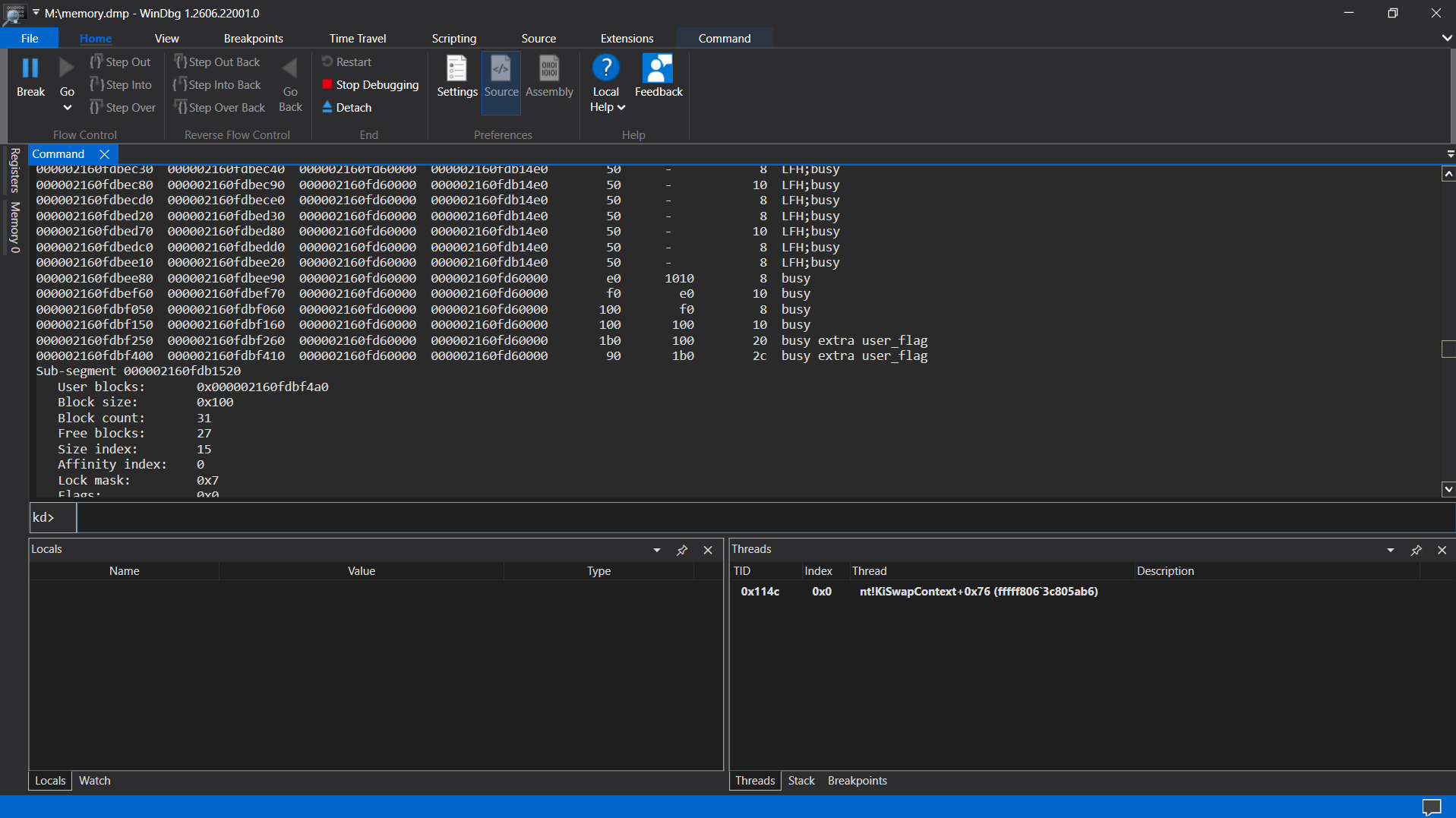Switch to the Threads bottom tab
The height and width of the screenshot is (818, 1456).
click(x=755, y=781)
